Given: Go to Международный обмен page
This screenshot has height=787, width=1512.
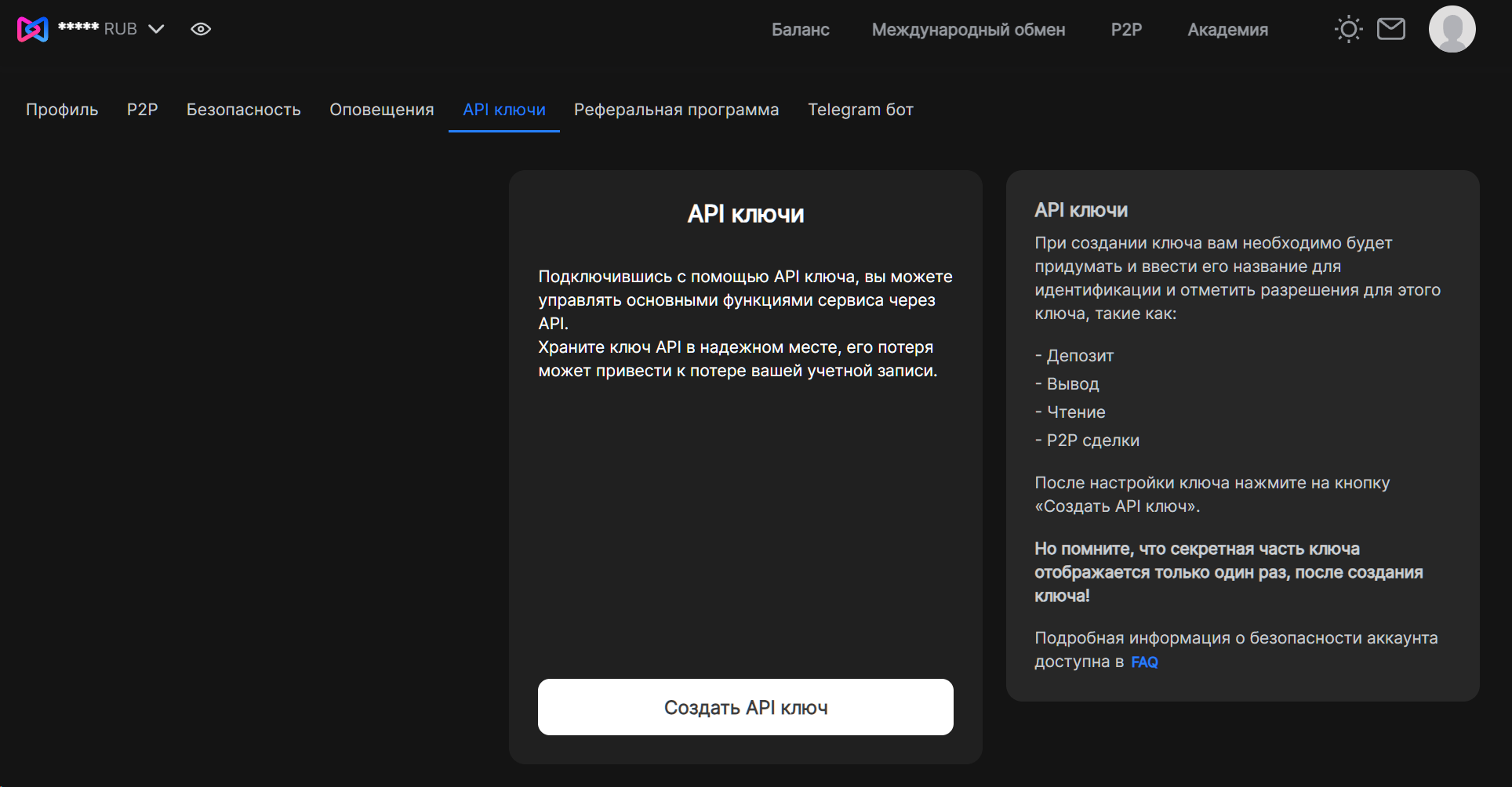Looking at the screenshot, I should coord(968,30).
